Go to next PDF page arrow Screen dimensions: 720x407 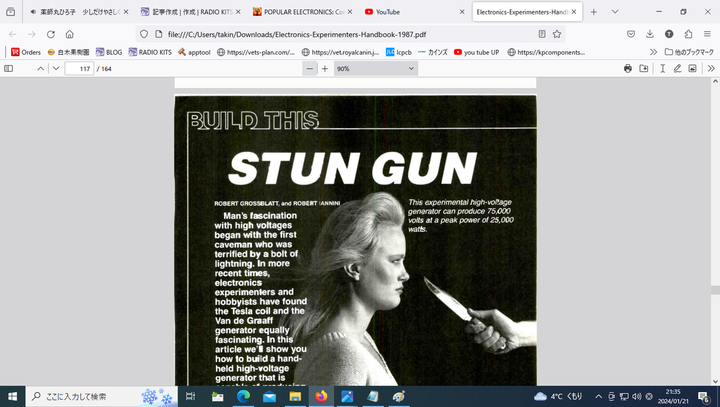click(56, 68)
